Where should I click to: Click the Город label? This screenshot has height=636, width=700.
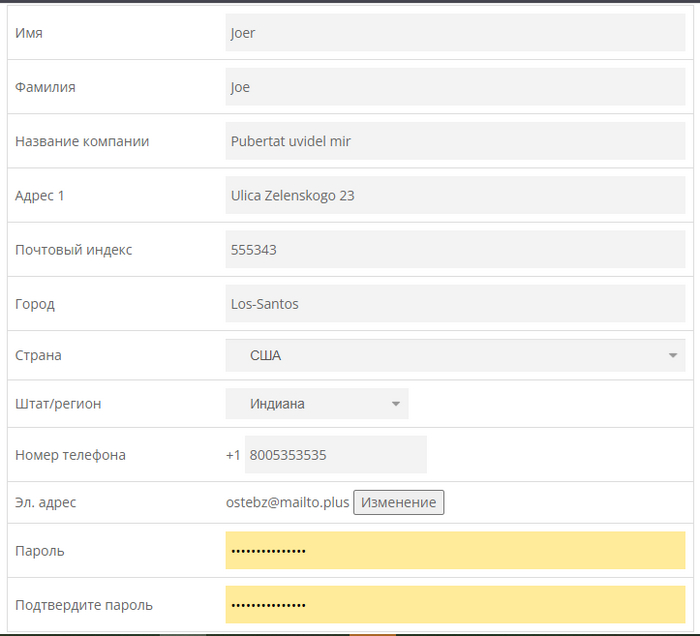[35, 304]
